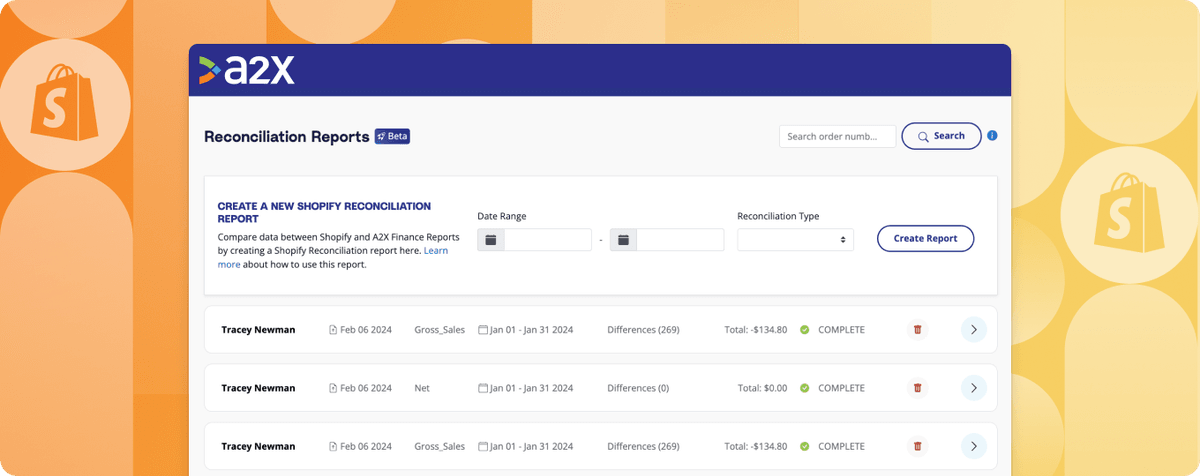Screen dimensions: 1200x476
Task: Focus the Search order number field
Action: (x=837, y=136)
